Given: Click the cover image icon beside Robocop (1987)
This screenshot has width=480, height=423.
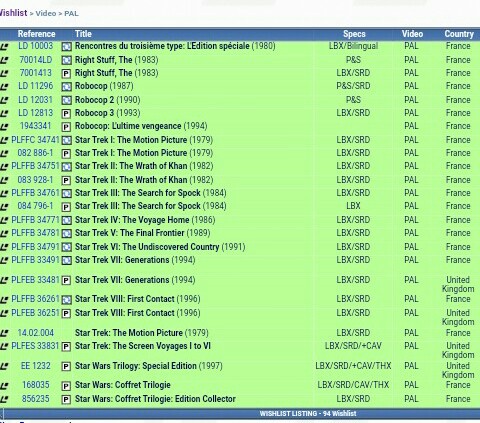Looking at the screenshot, I should click(66, 87).
